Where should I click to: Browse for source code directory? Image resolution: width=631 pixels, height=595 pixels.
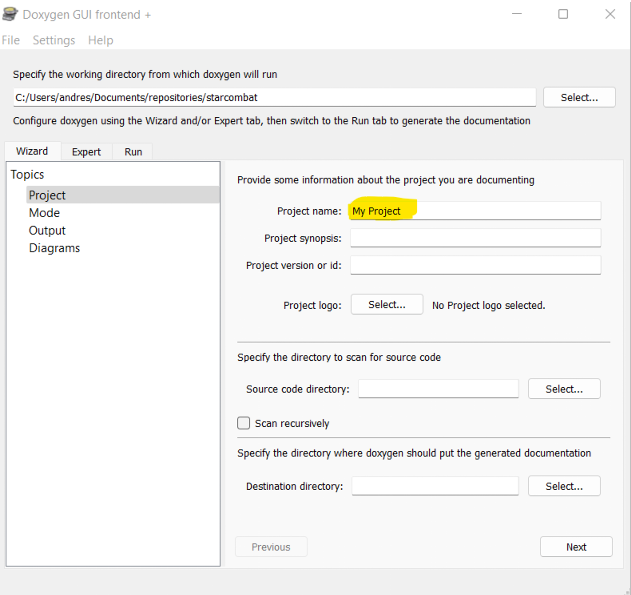564,389
